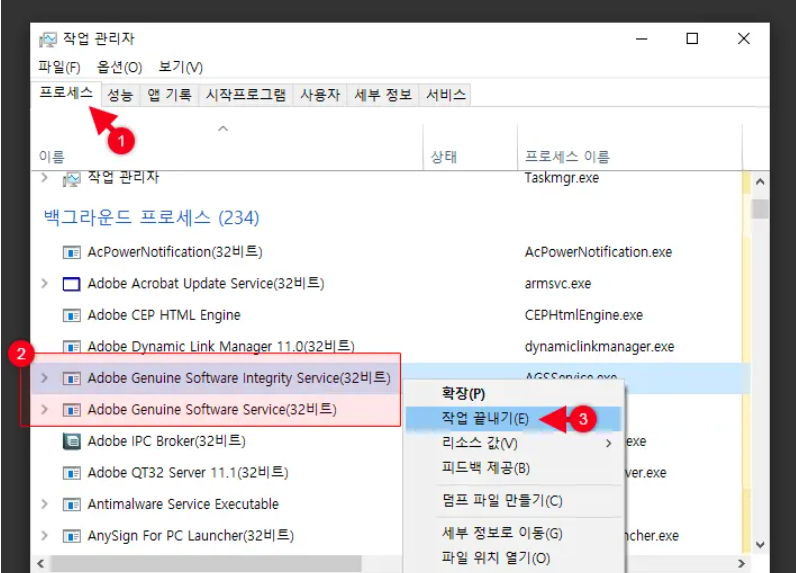Screen dimensions: 796x573
Task: Click the Adobe IPC Broker icon
Action: (x=72, y=441)
